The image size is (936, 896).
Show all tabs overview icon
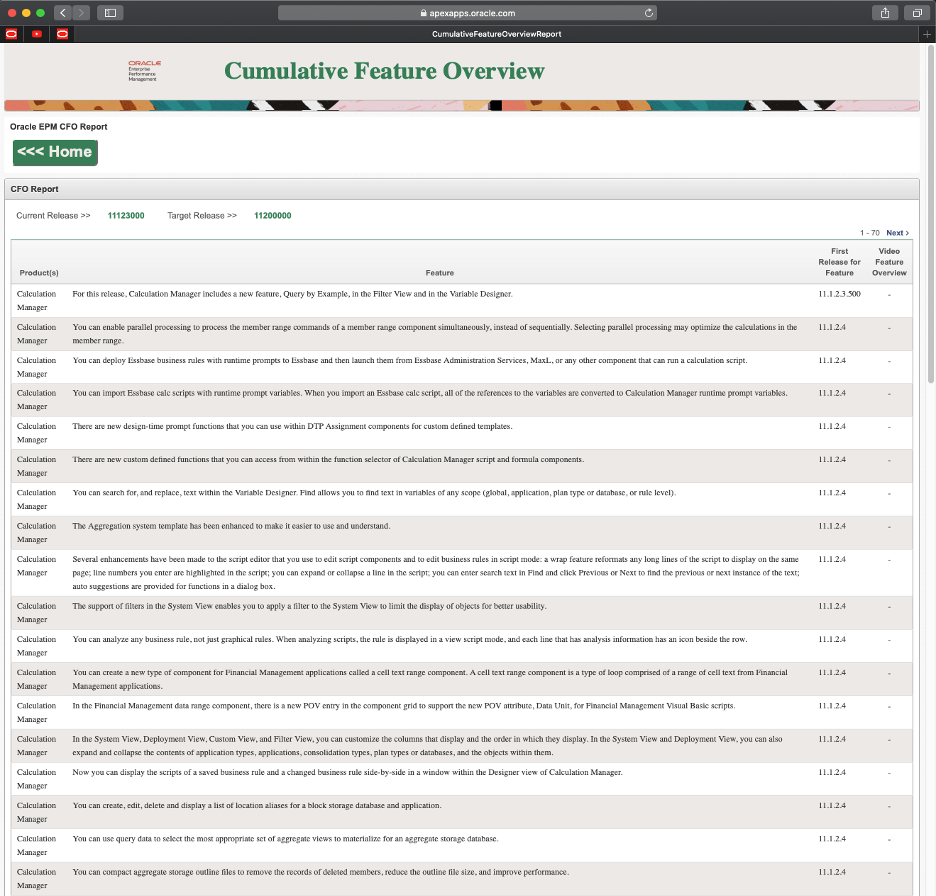(x=917, y=13)
